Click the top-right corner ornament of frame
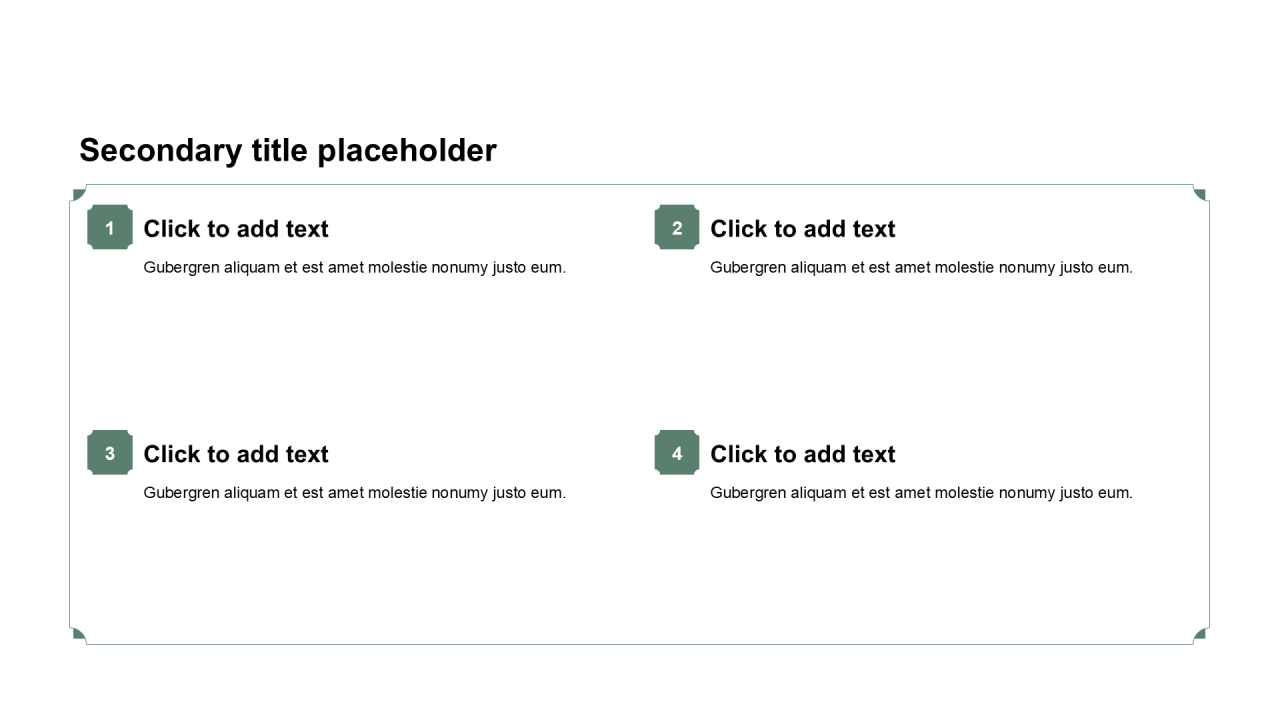 pos(1200,193)
